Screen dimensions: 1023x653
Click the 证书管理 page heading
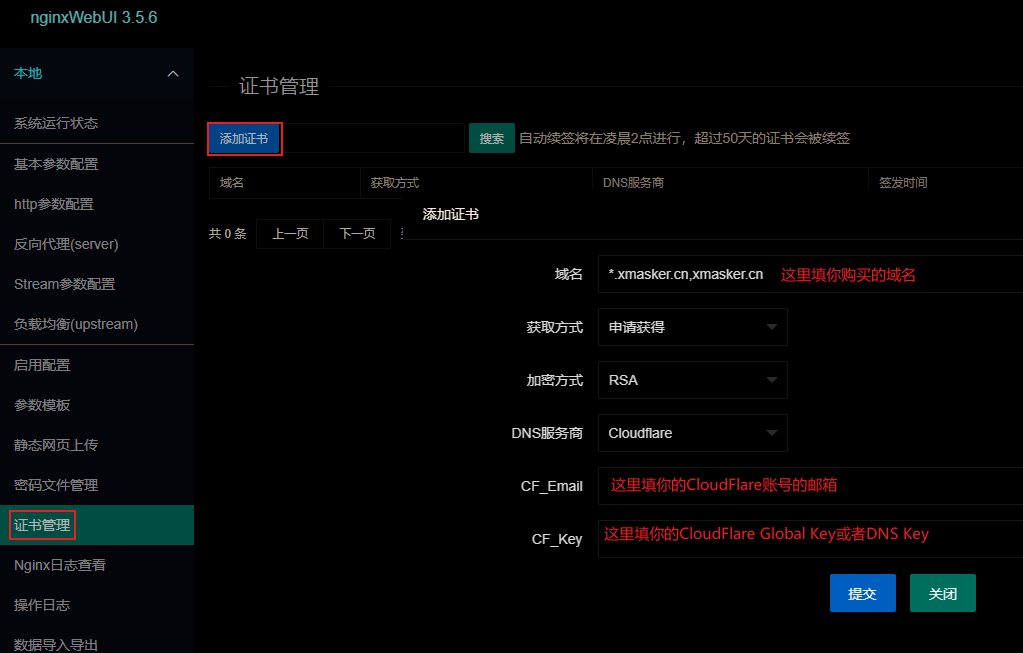[279, 86]
